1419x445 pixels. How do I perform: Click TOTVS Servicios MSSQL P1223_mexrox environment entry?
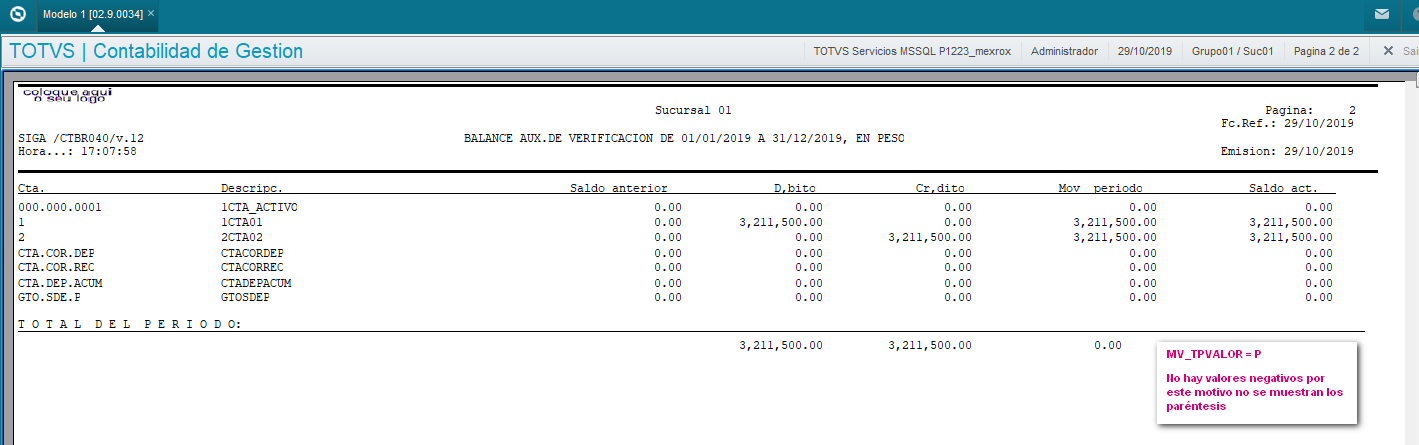tap(912, 51)
